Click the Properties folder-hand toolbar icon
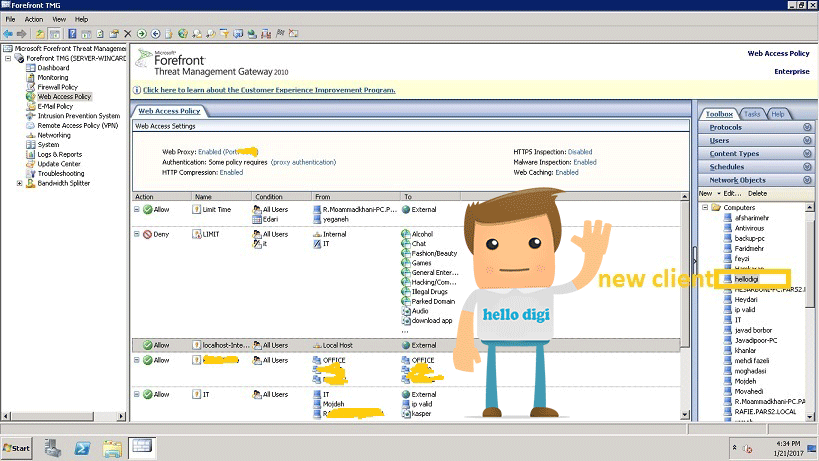The width and height of the screenshot is (819, 461). pos(114,34)
